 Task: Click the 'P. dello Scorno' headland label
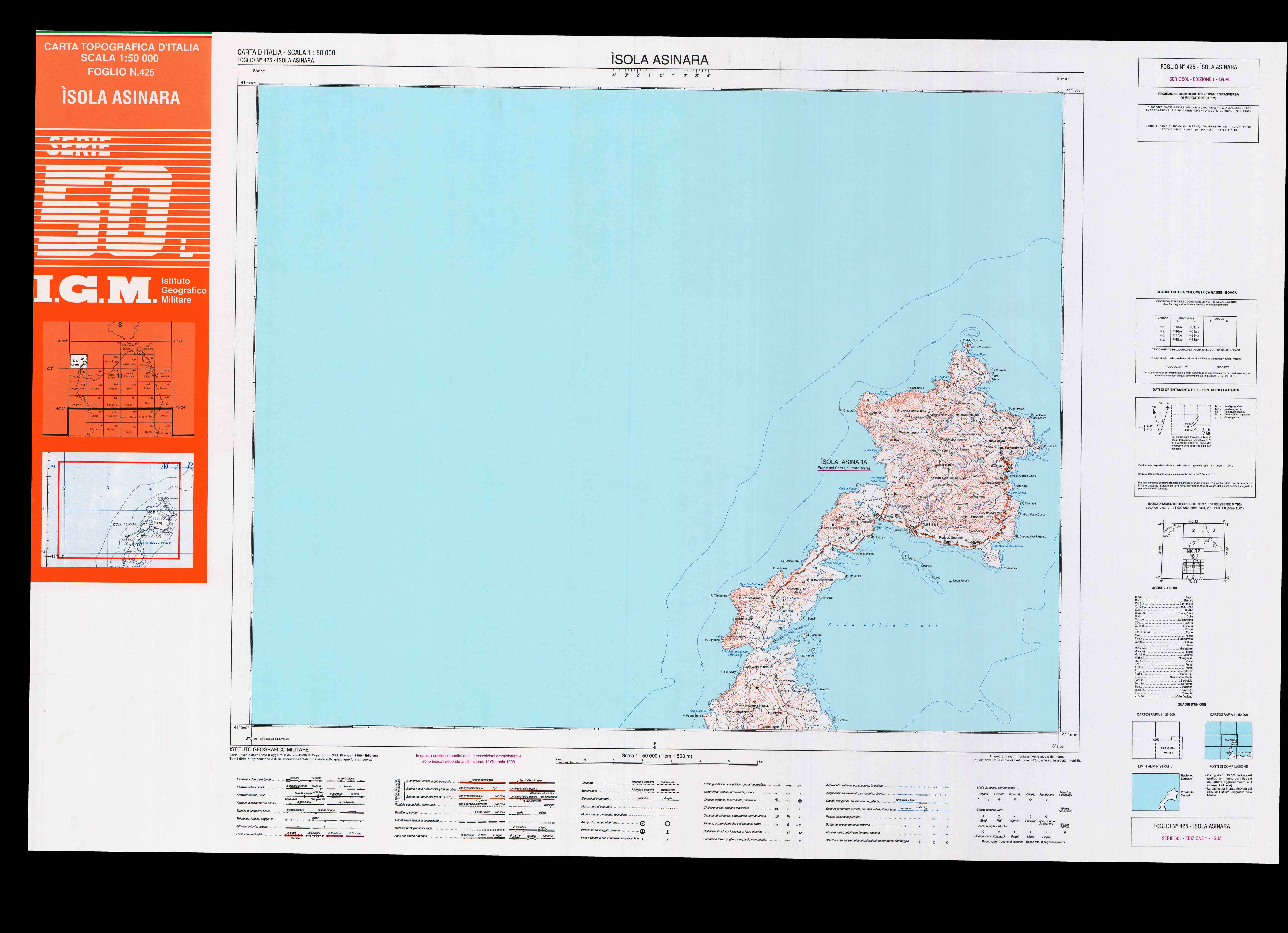(x=972, y=341)
